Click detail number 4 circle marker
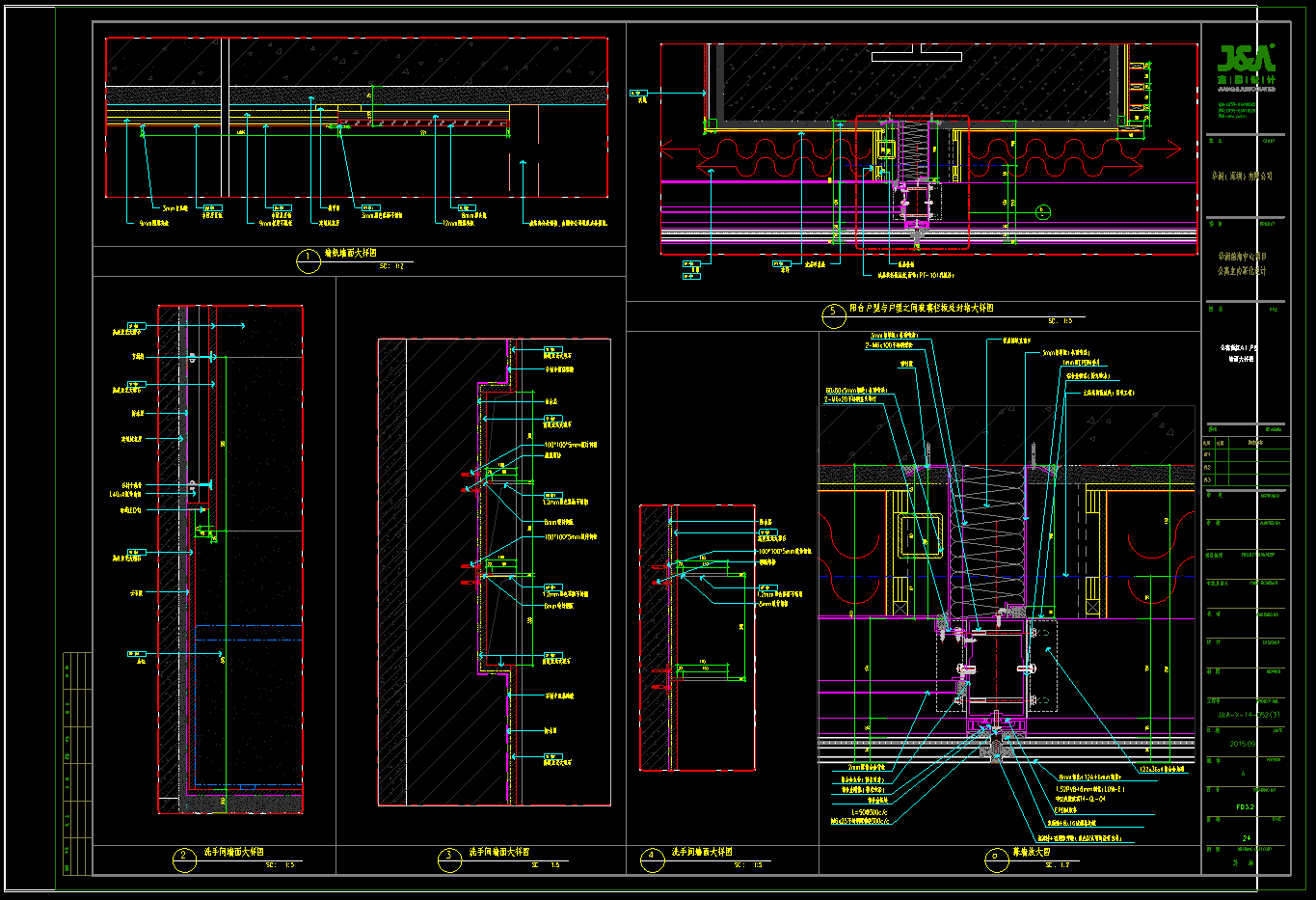 pos(653,859)
